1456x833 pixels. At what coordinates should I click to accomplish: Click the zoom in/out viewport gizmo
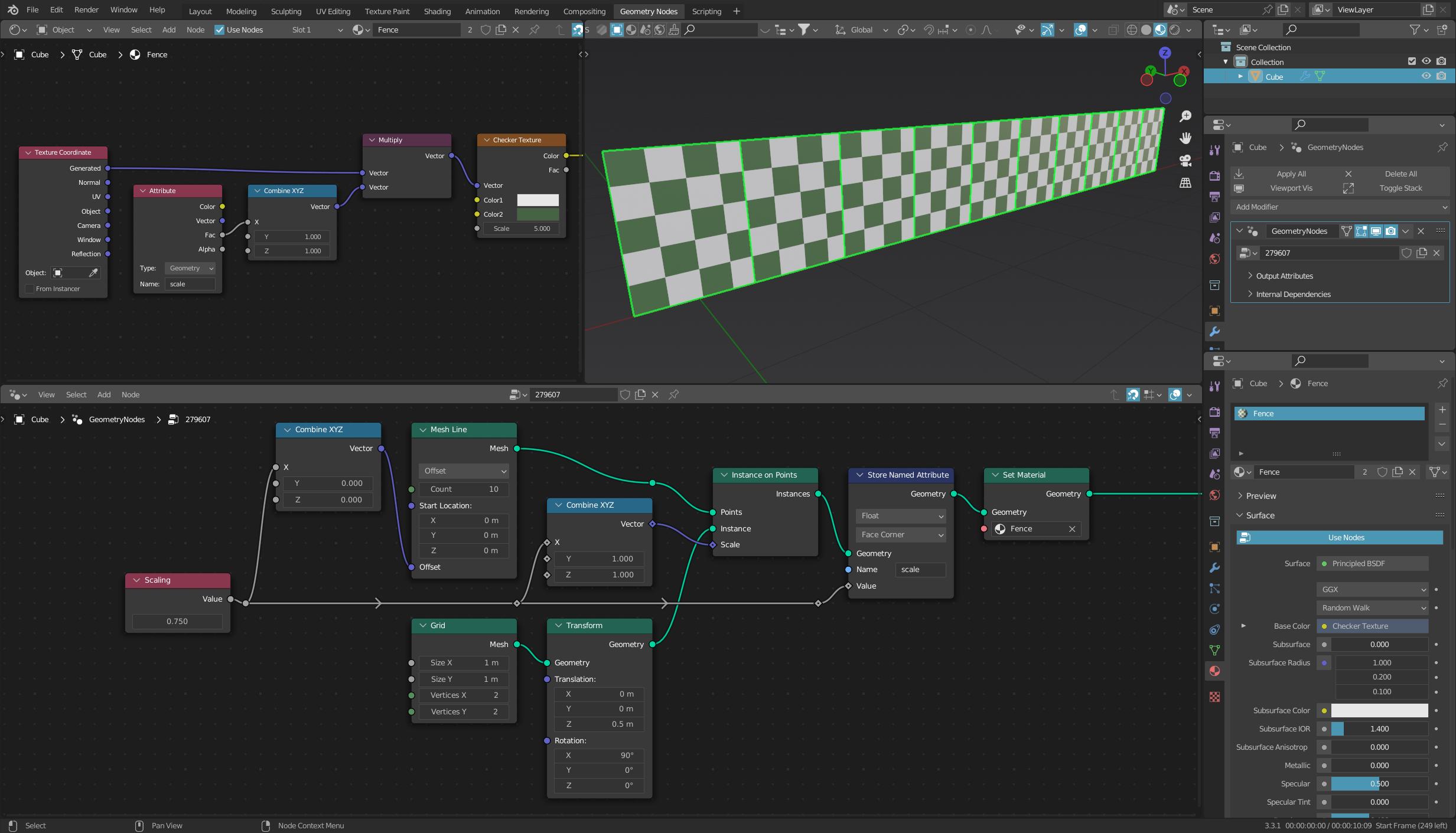(1185, 116)
